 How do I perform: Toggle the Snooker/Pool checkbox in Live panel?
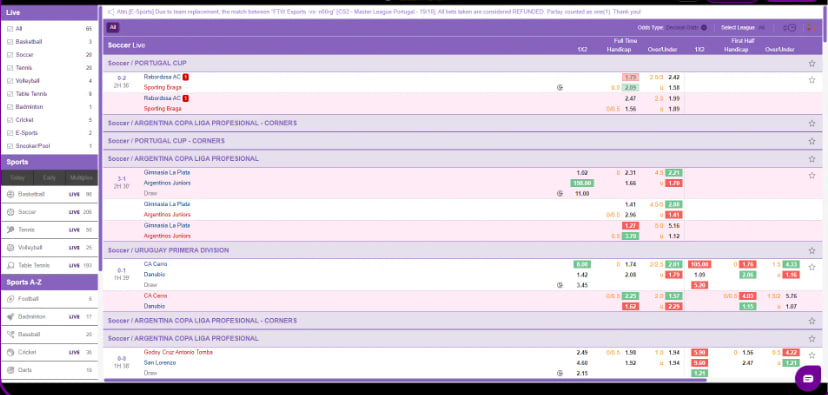[10, 146]
